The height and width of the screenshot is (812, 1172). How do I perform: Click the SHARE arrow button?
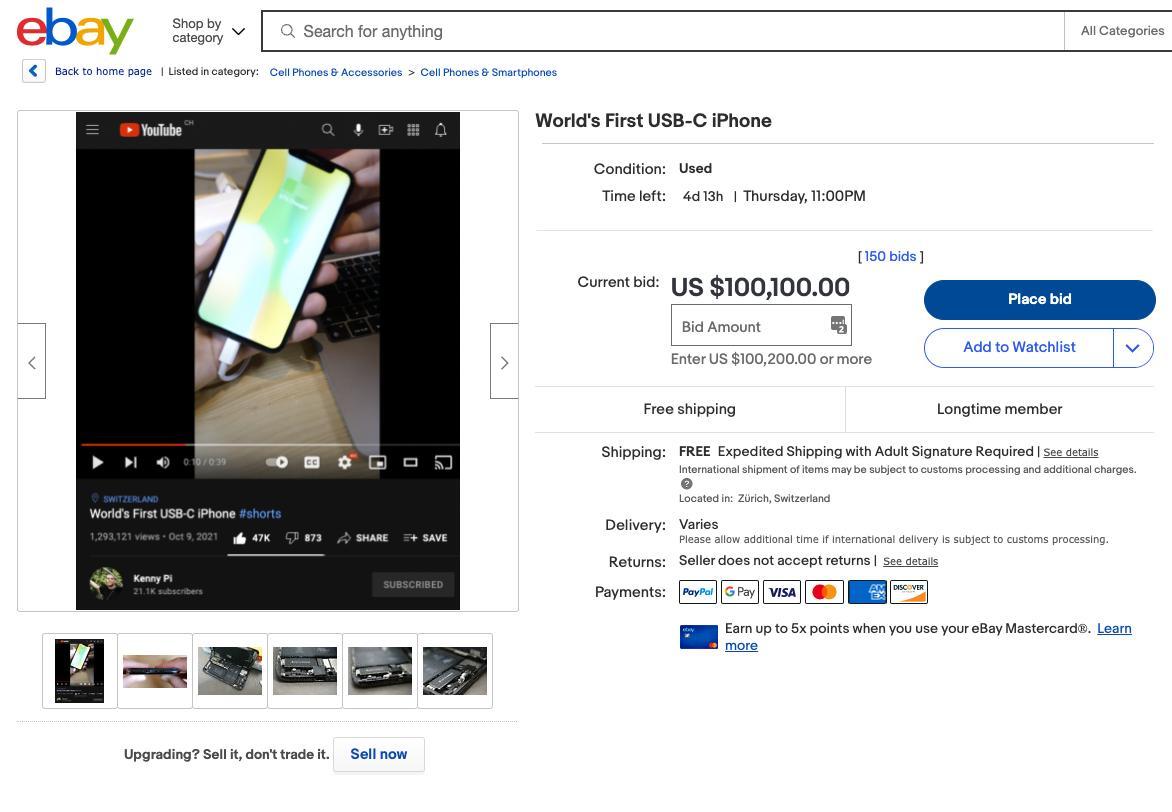(x=363, y=538)
